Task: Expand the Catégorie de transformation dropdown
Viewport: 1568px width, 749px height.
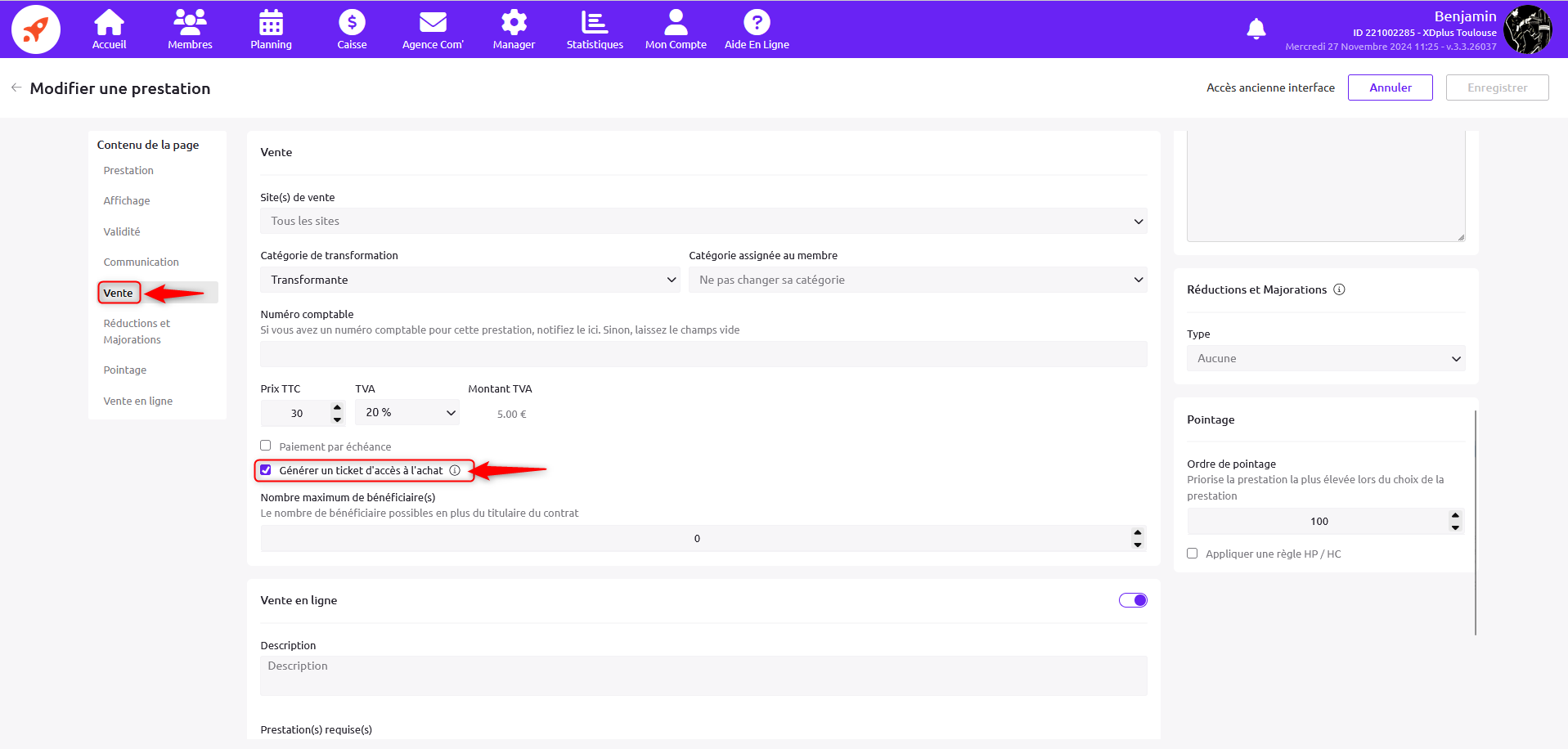Action: coord(470,280)
